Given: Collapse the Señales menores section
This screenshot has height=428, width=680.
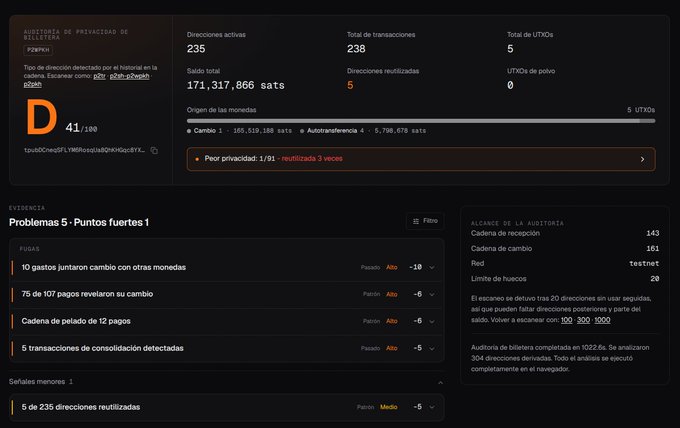Looking at the screenshot, I should 440,382.
